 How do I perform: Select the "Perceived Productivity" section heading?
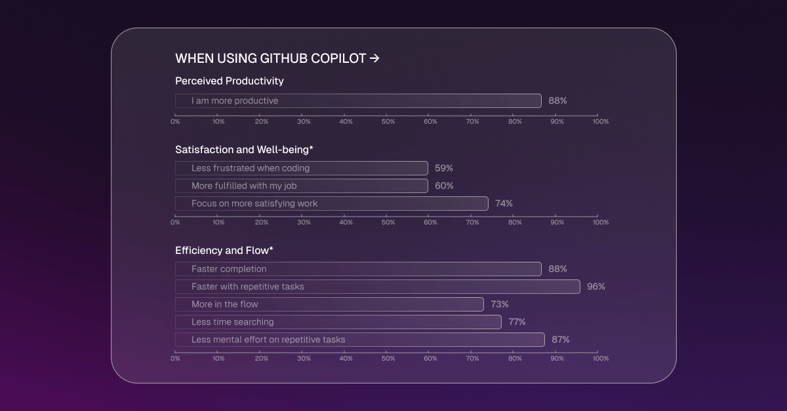[x=229, y=81]
